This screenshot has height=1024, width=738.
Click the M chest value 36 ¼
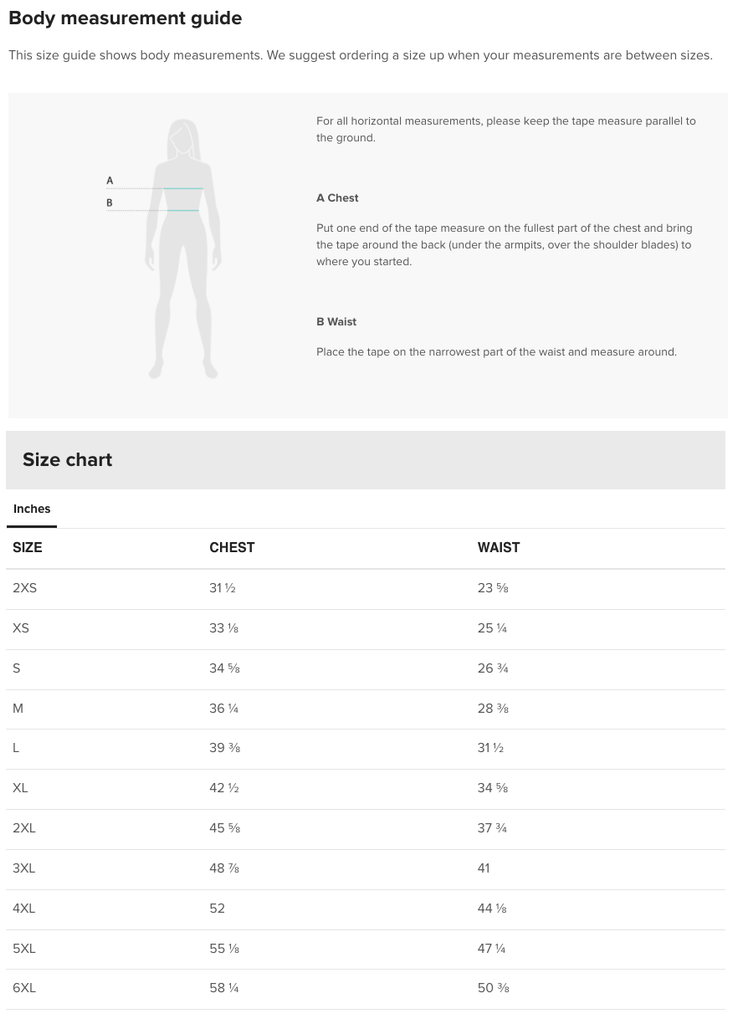[223, 709]
